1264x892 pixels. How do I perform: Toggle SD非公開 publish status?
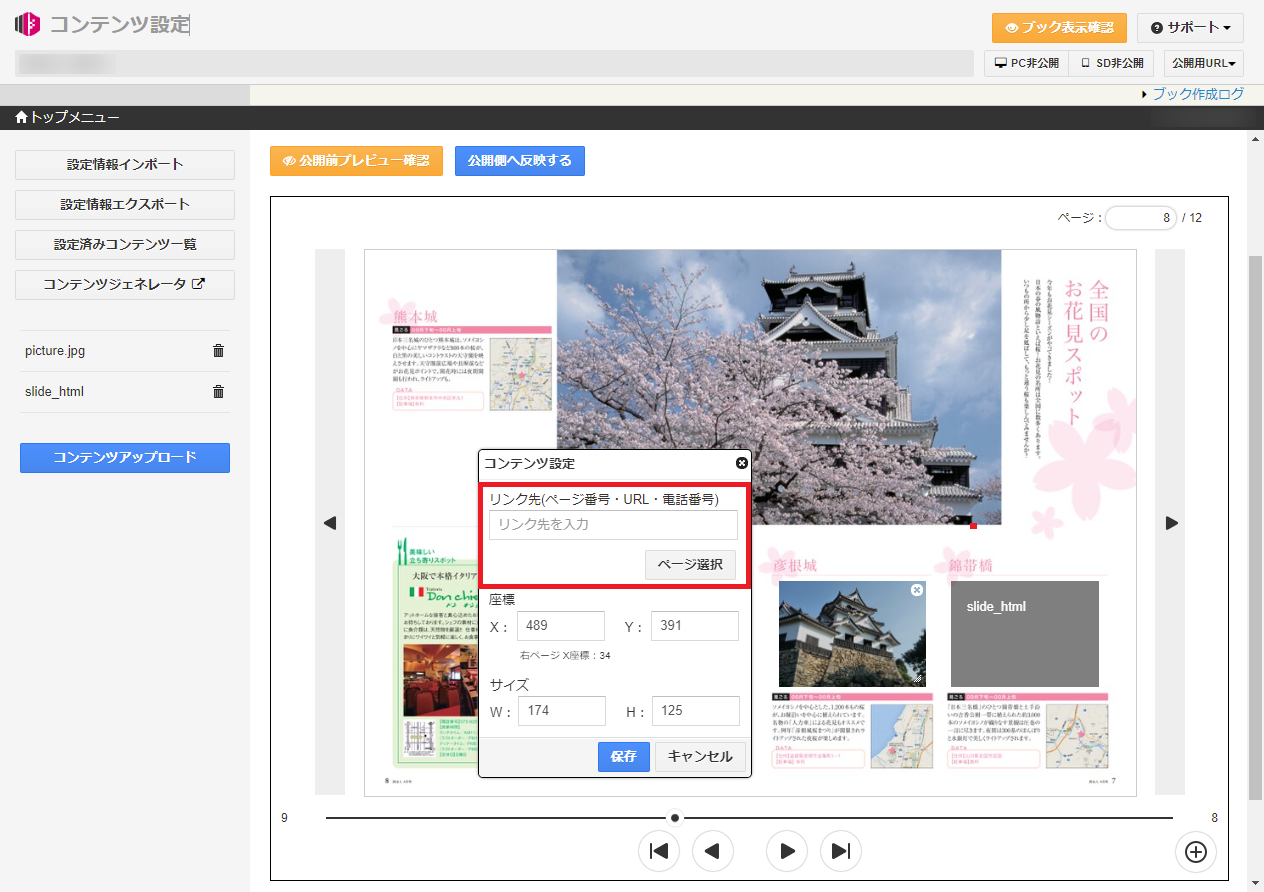coord(1111,63)
